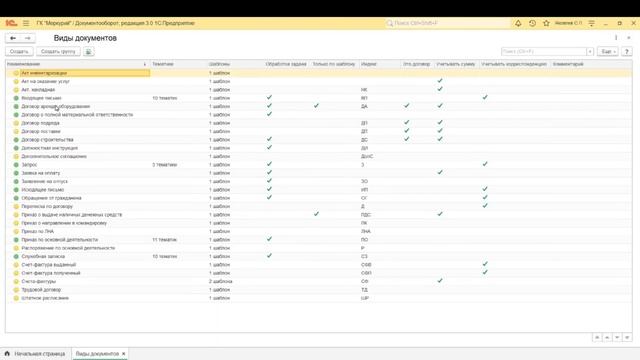Select 'Приказ по основной деятельности' row

point(319,240)
